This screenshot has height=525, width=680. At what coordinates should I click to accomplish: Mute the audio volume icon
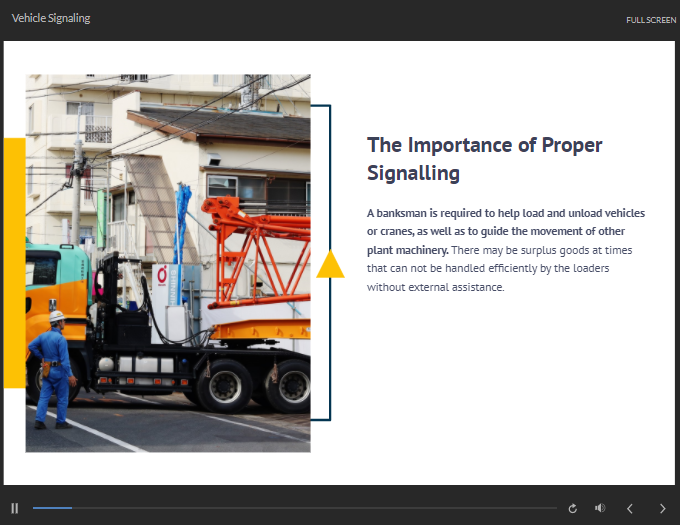point(600,508)
